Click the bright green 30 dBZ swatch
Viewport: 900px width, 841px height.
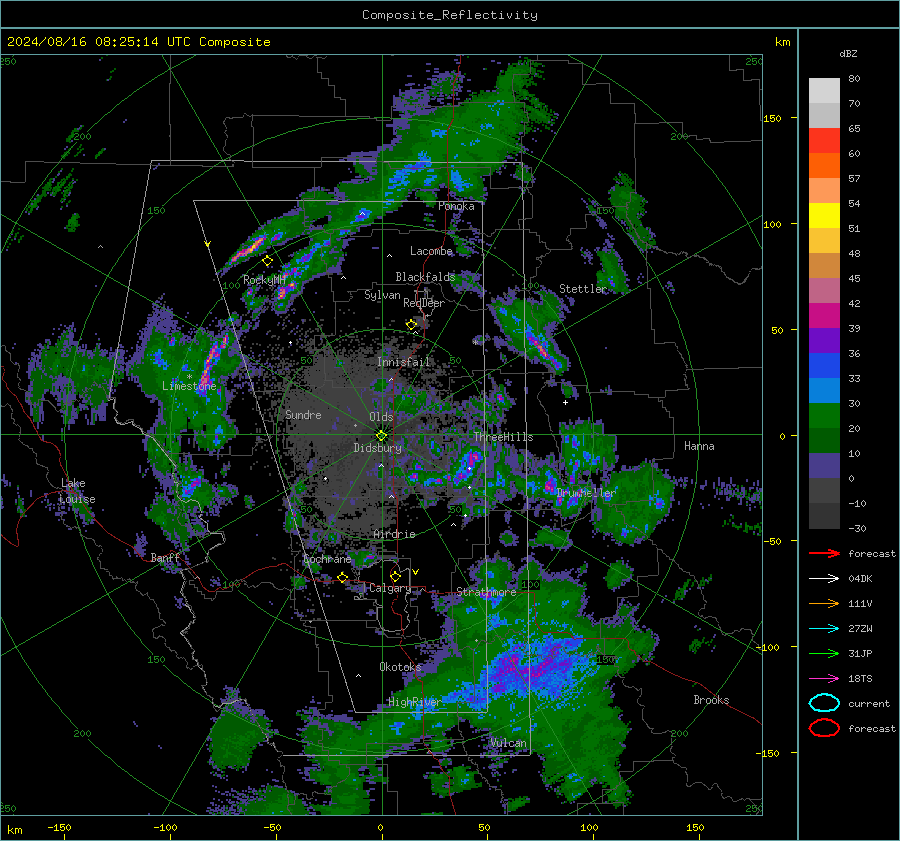[x=824, y=416]
